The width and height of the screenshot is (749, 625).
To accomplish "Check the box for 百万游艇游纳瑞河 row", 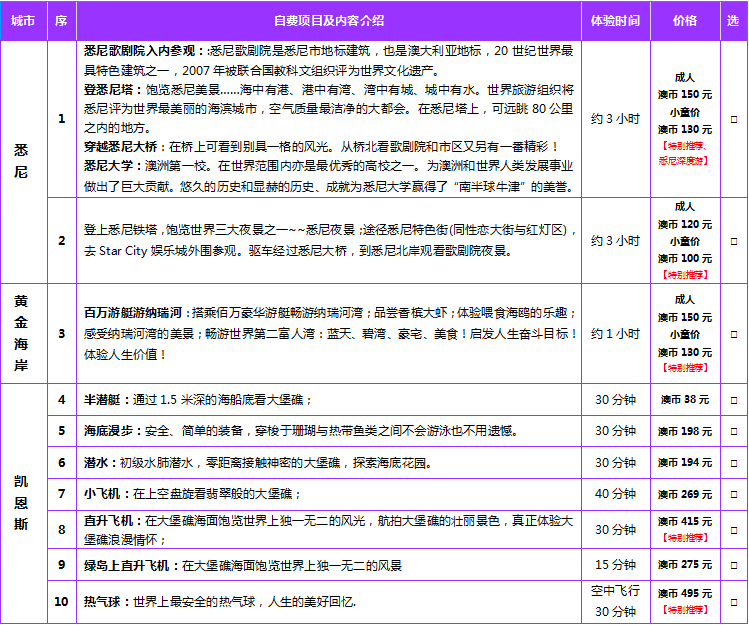I will point(734,334).
